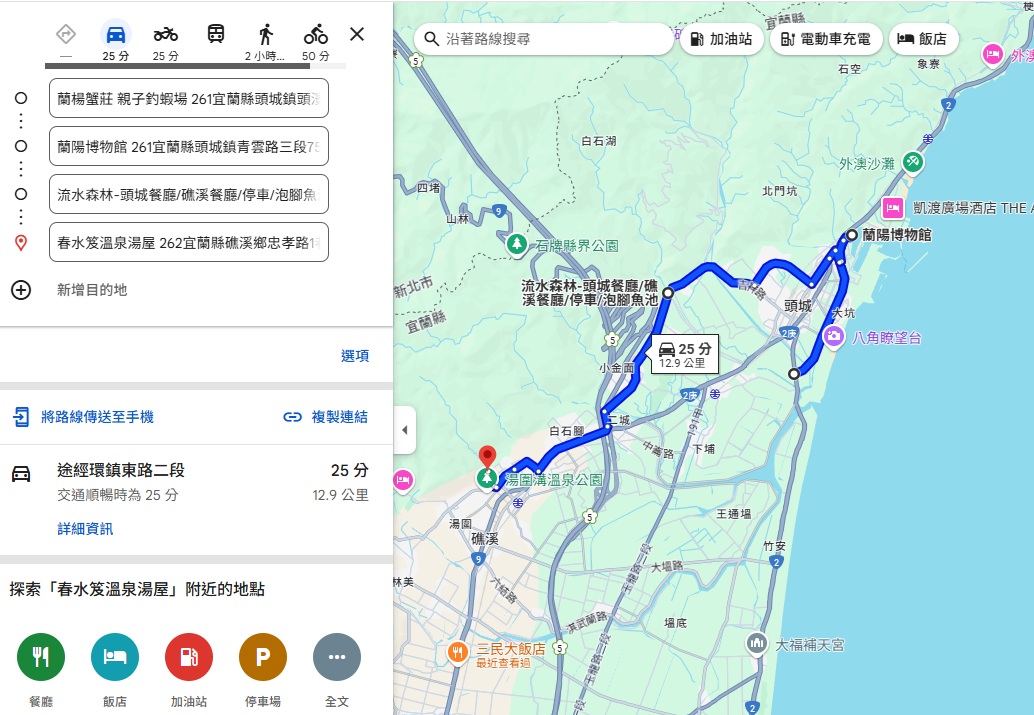1034x715 pixels.
Task: Click the red pin icon beside destination field
Action: tap(21, 243)
